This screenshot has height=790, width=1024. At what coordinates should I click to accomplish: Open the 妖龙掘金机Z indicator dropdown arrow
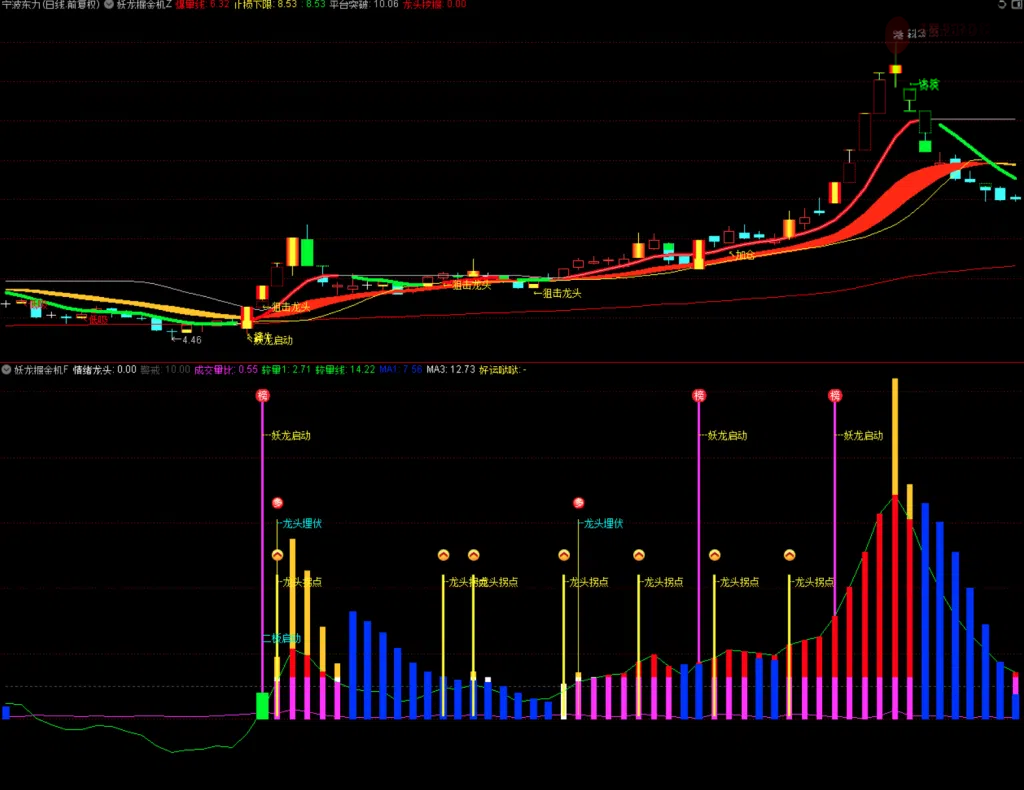point(108,4)
